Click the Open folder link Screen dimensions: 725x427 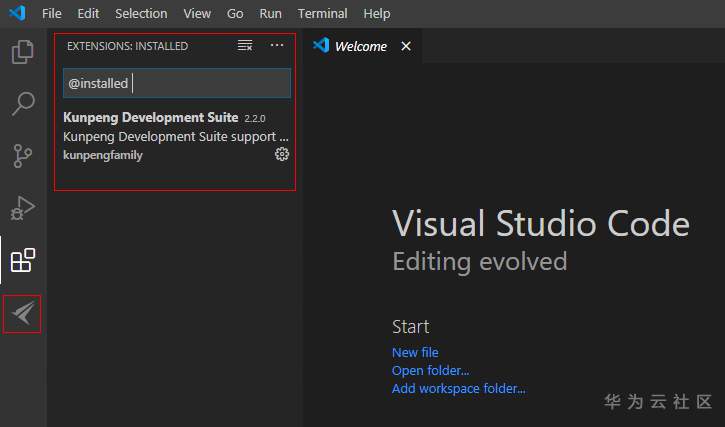click(430, 370)
